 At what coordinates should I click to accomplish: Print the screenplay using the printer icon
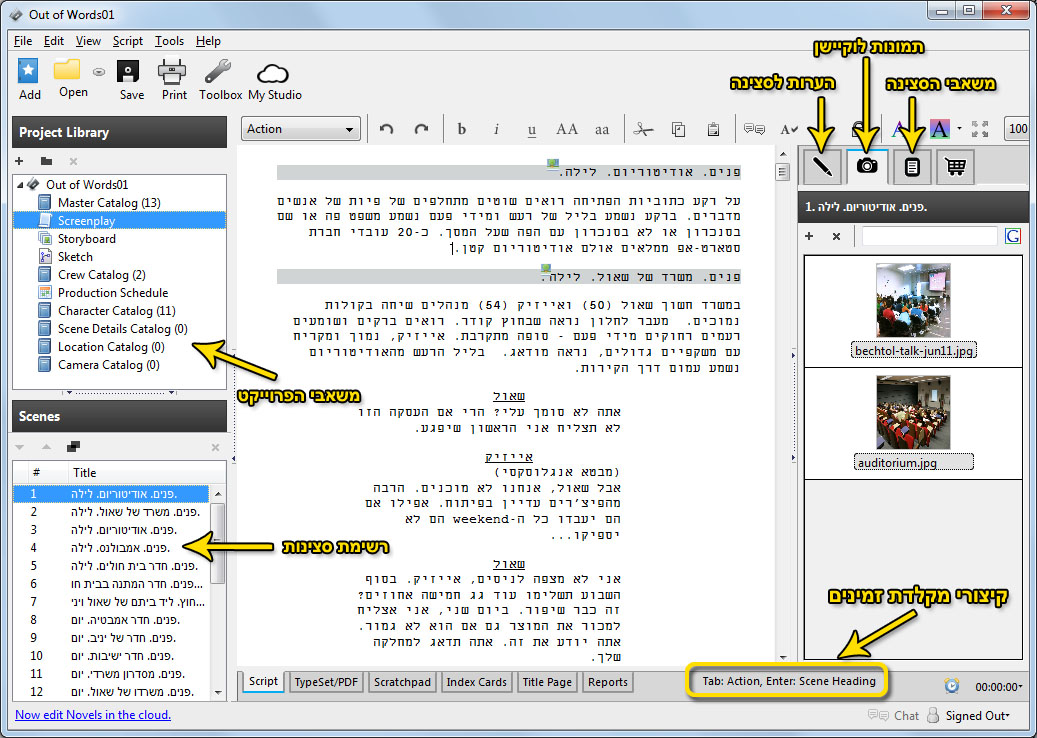(x=172, y=71)
